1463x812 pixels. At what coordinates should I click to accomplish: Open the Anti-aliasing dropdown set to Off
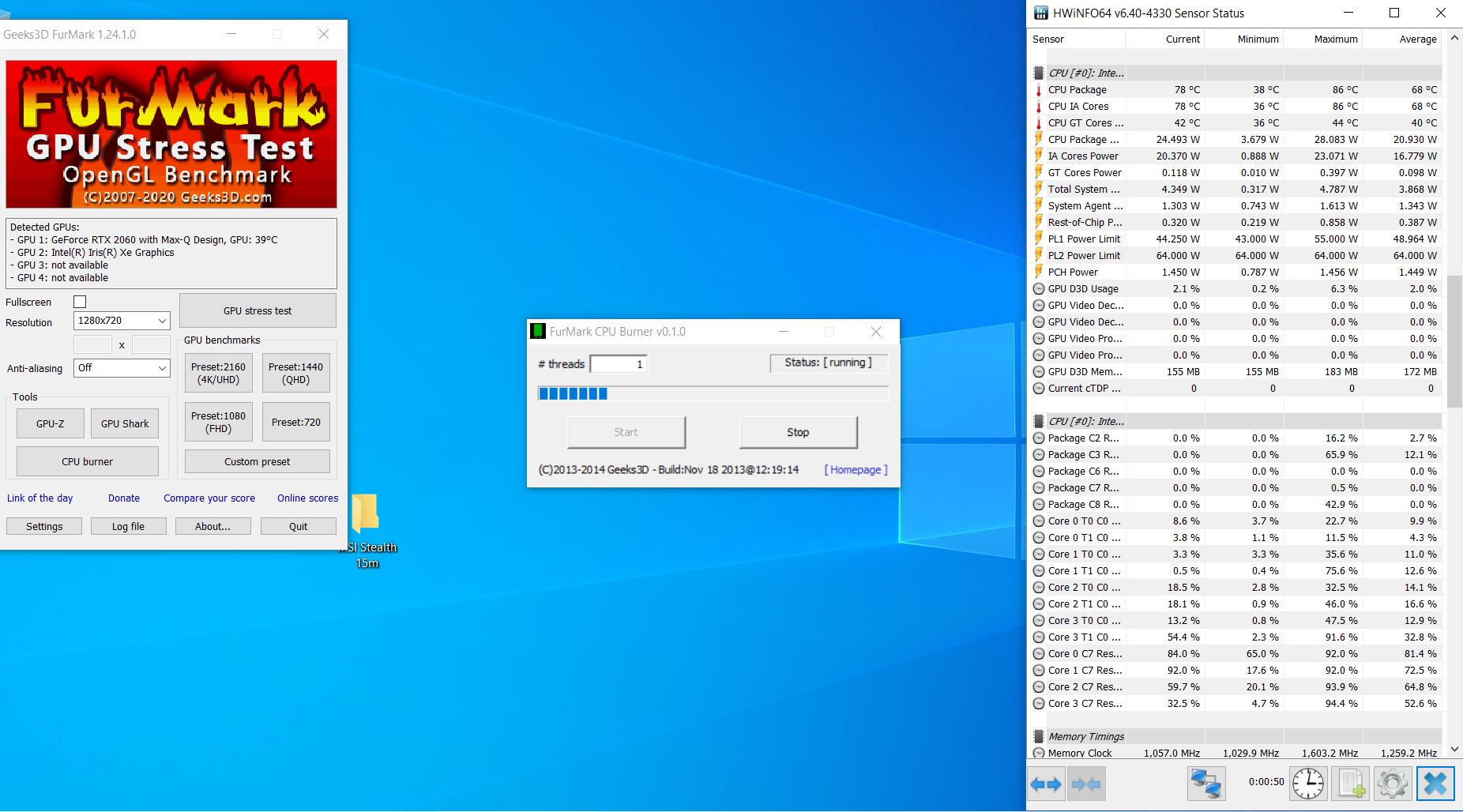pos(122,368)
